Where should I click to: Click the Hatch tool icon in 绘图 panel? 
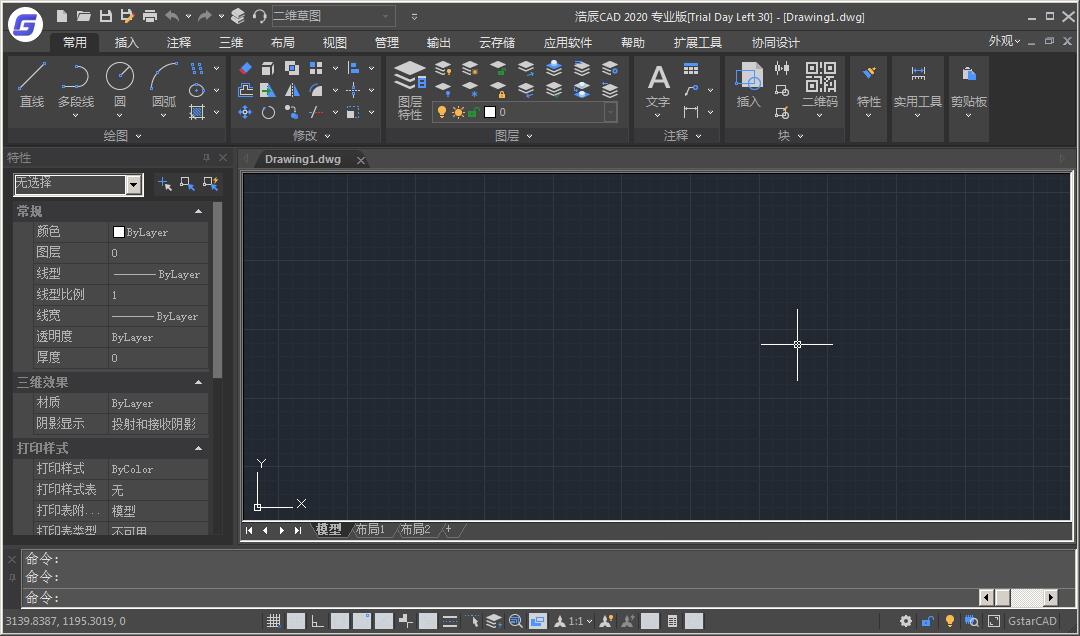[x=197, y=112]
